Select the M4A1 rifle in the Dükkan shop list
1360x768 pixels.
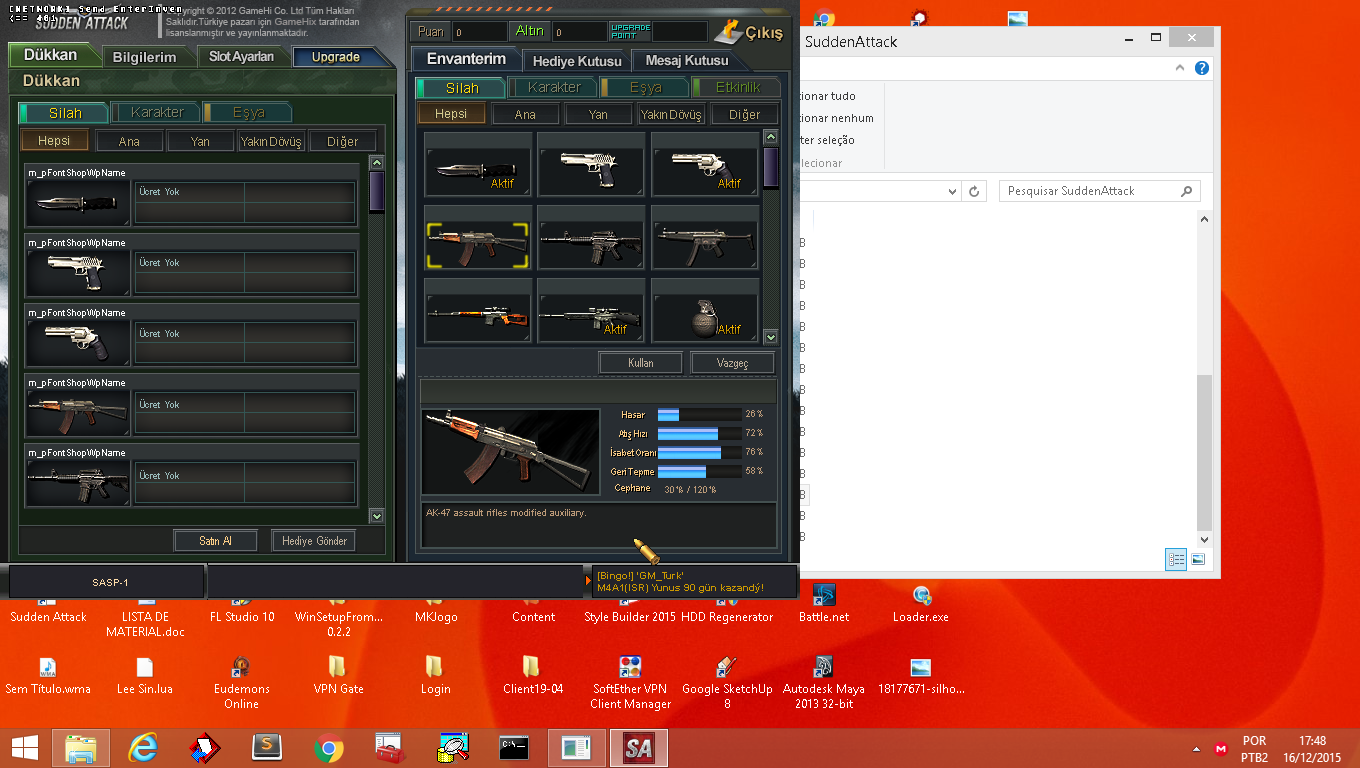click(x=78, y=484)
